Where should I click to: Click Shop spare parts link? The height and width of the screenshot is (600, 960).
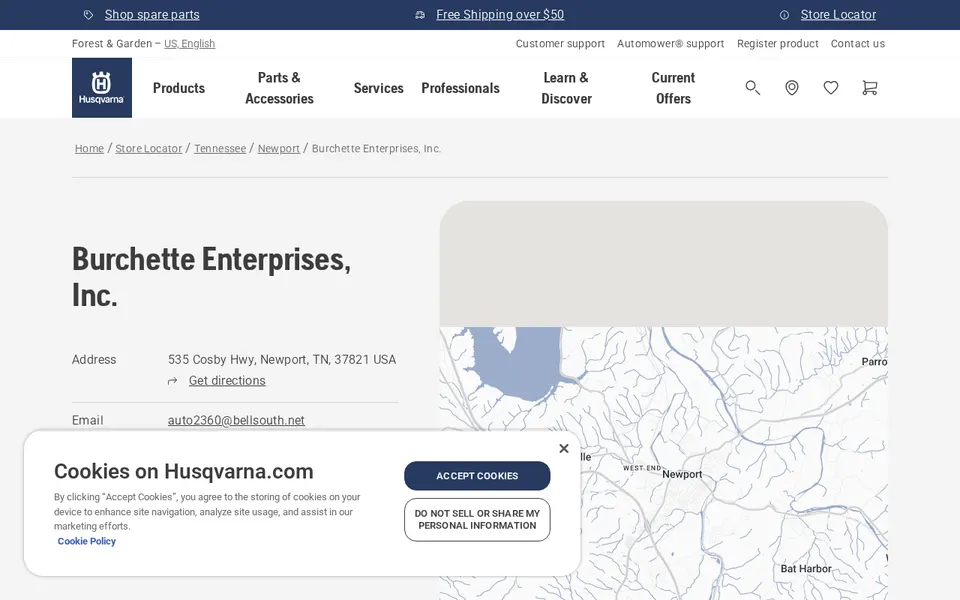click(x=152, y=15)
